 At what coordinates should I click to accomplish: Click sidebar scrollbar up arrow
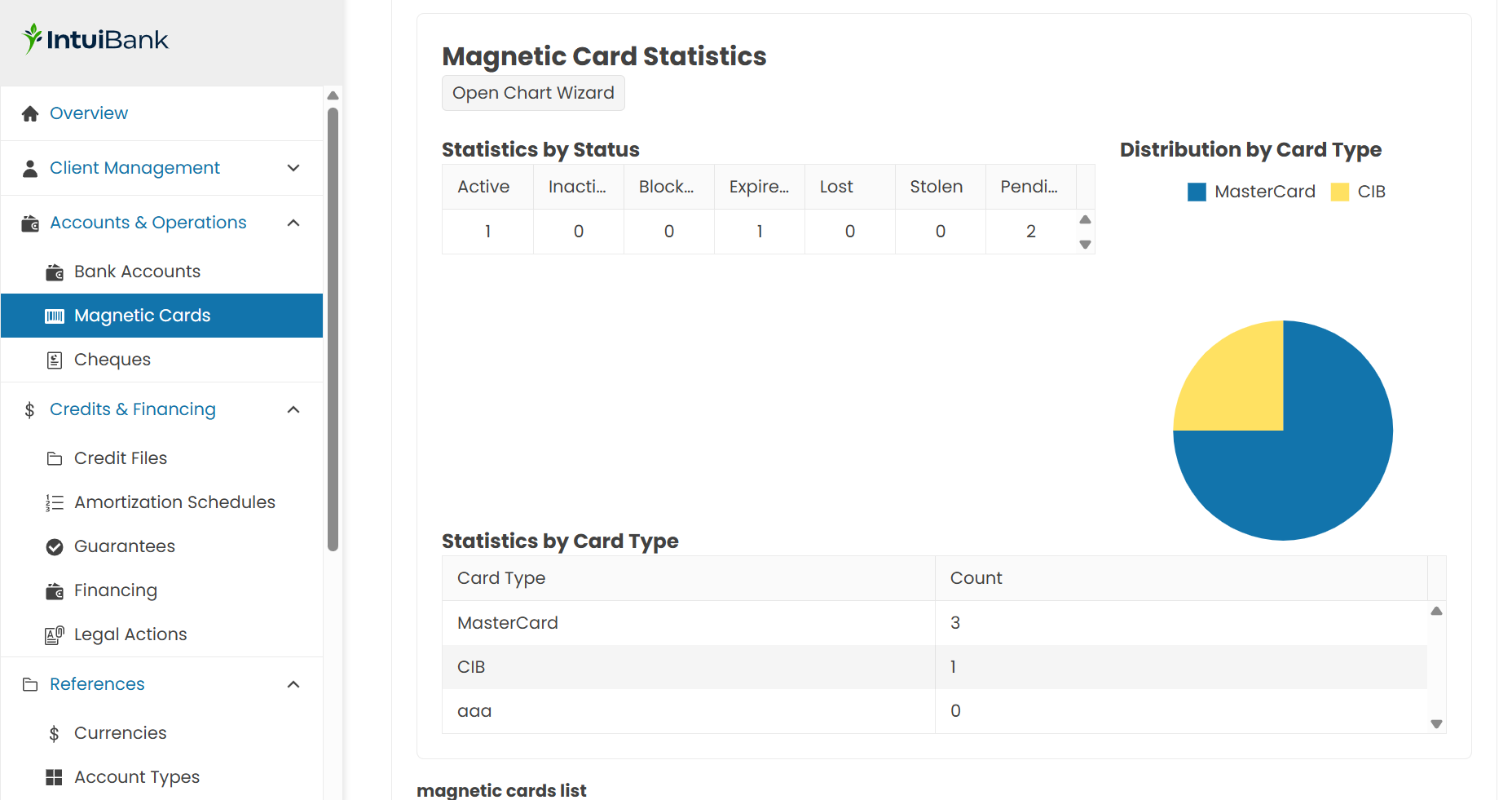333,95
